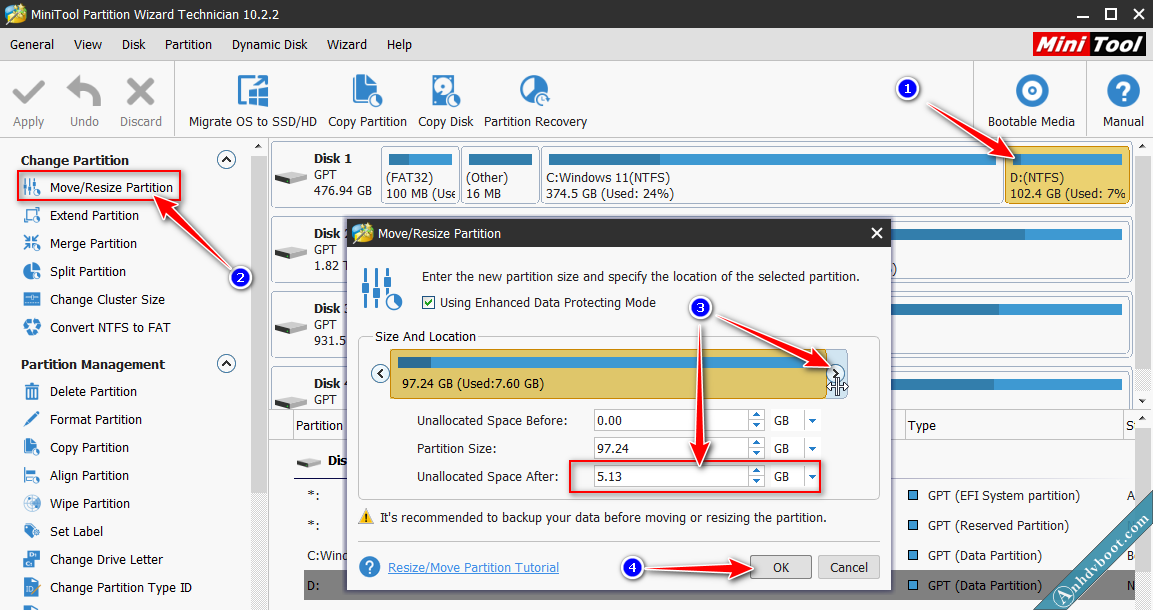Click the blue help question icon in dialog
This screenshot has height=610, width=1153.
tap(370, 567)
